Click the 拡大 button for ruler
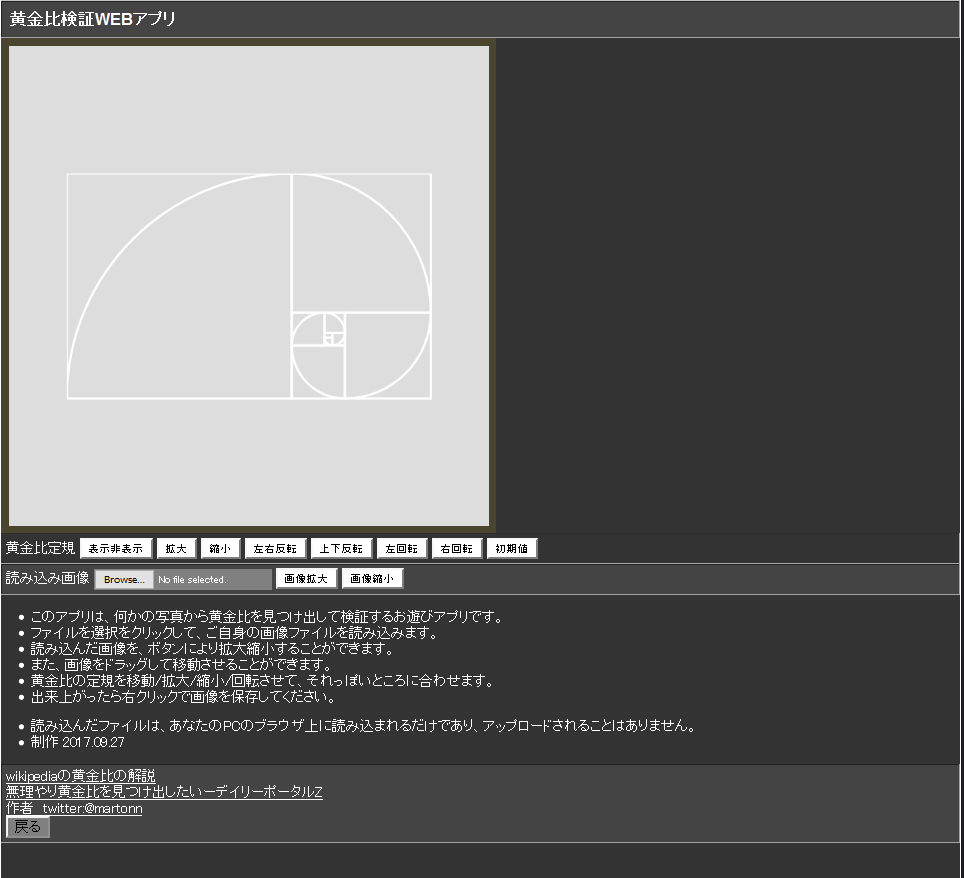964x878 pixels. pos(176,548)
